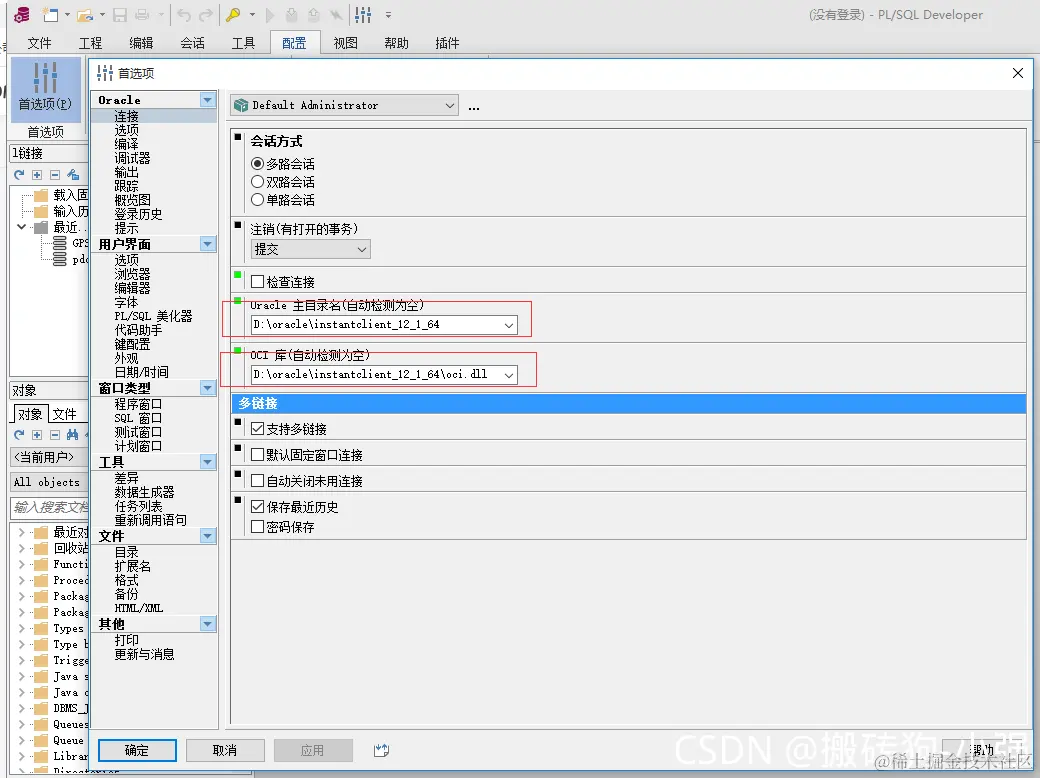Collapse the 其他 category section

click(208, 623)
